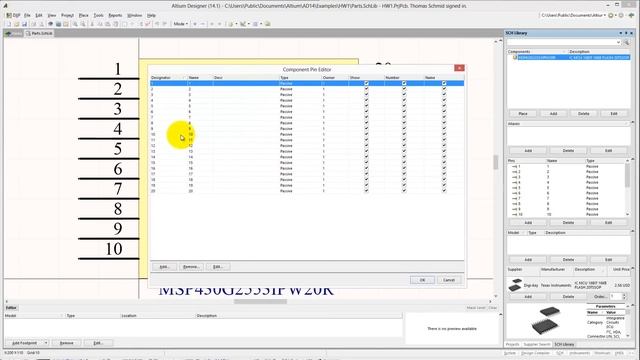This screenshot has height=360, width=640.
Task: Click the save toolbar icon
Action: 24,24
